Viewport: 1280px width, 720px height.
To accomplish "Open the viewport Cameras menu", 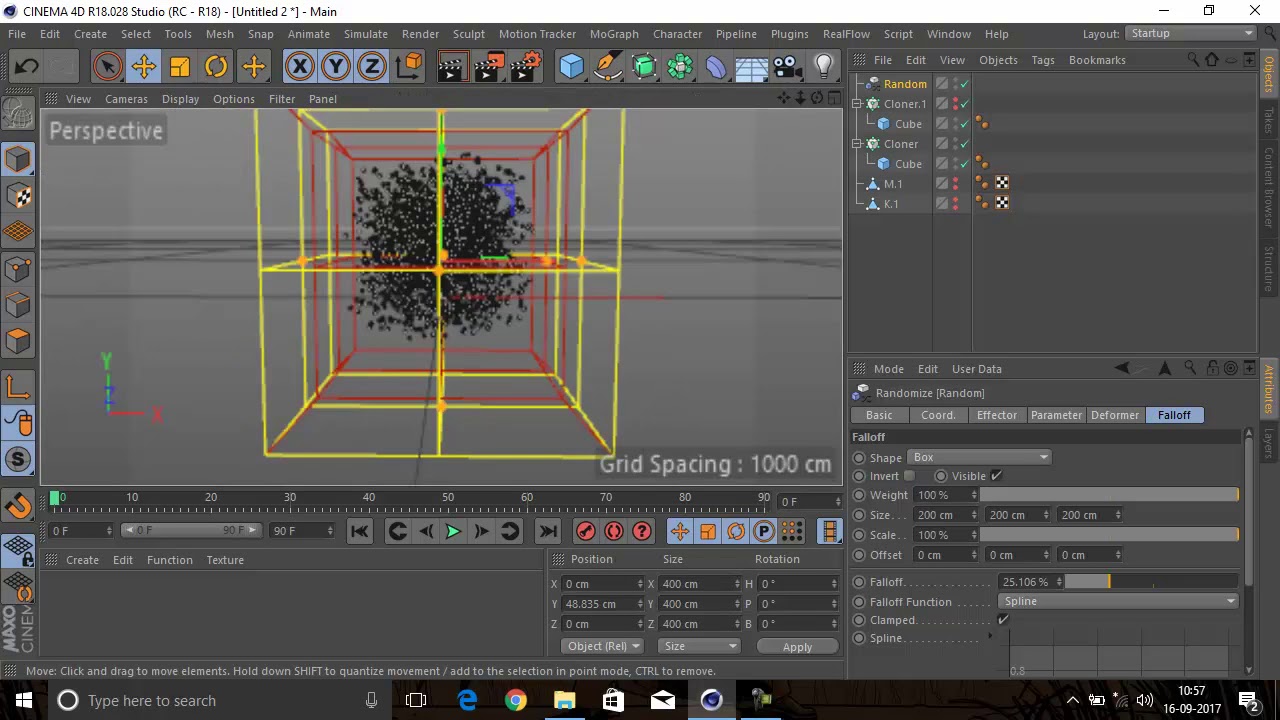I will coord(126,99).
